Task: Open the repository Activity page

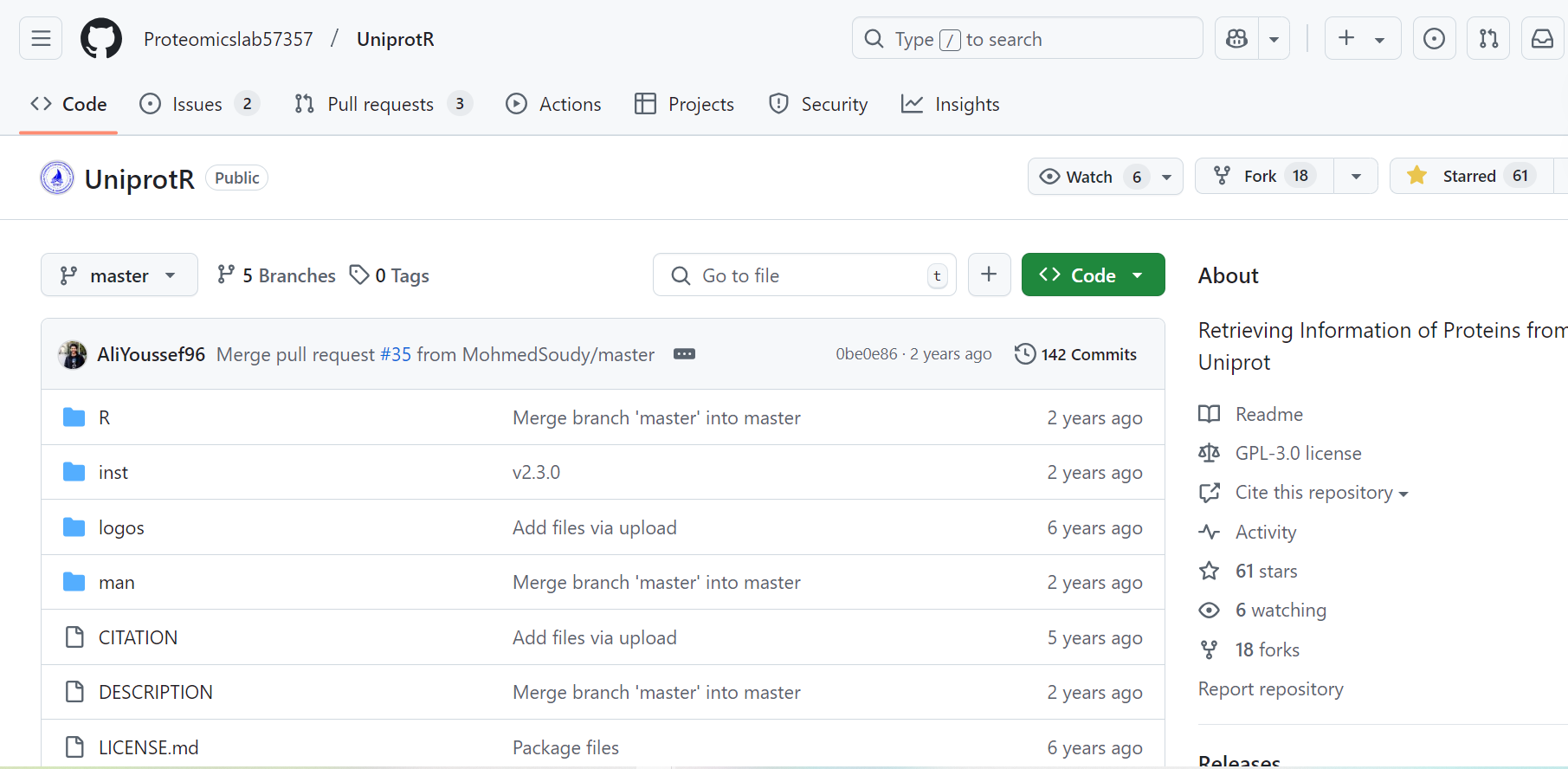Action: tap(1265, 532)
